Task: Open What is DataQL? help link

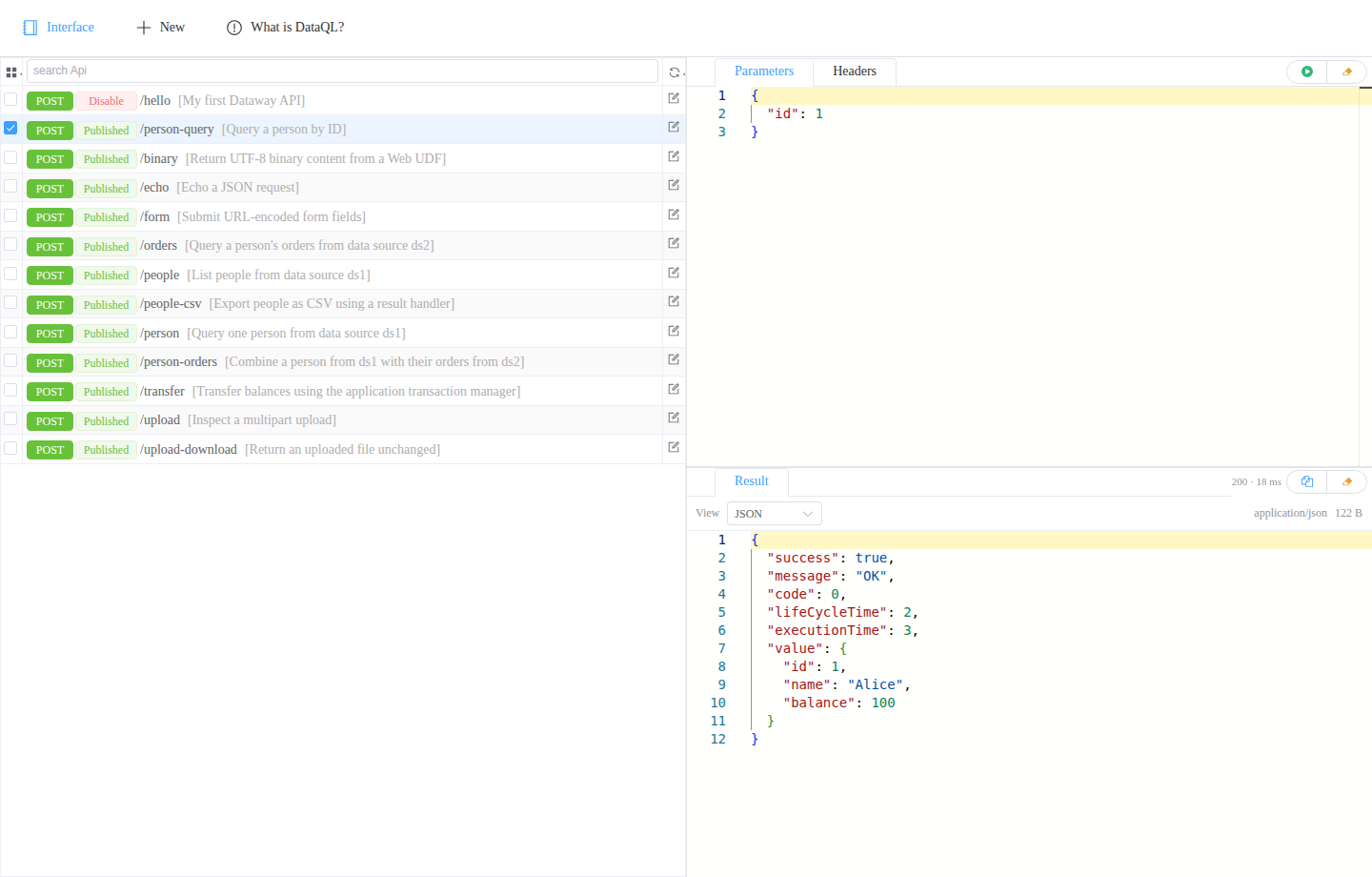Action: [286, 28]
